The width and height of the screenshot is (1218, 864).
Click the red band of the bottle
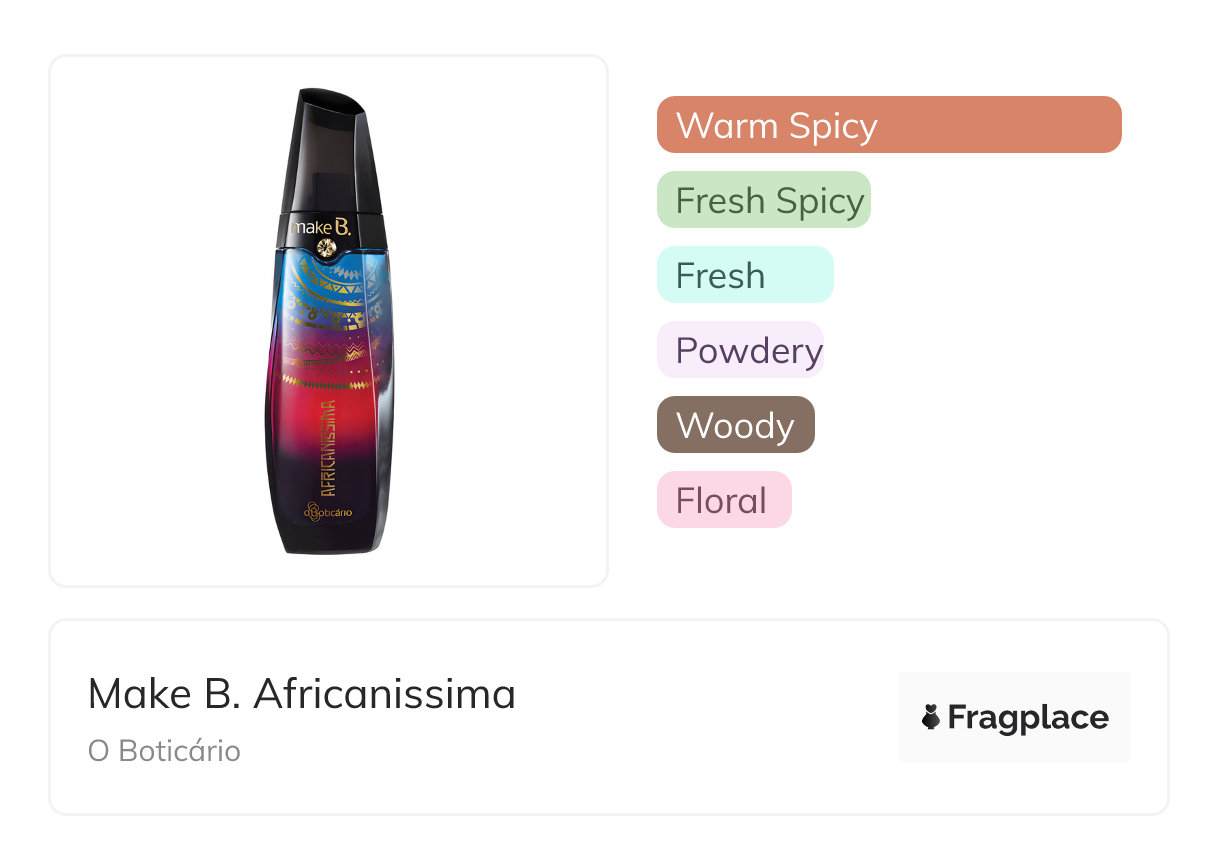click(300, 410)
